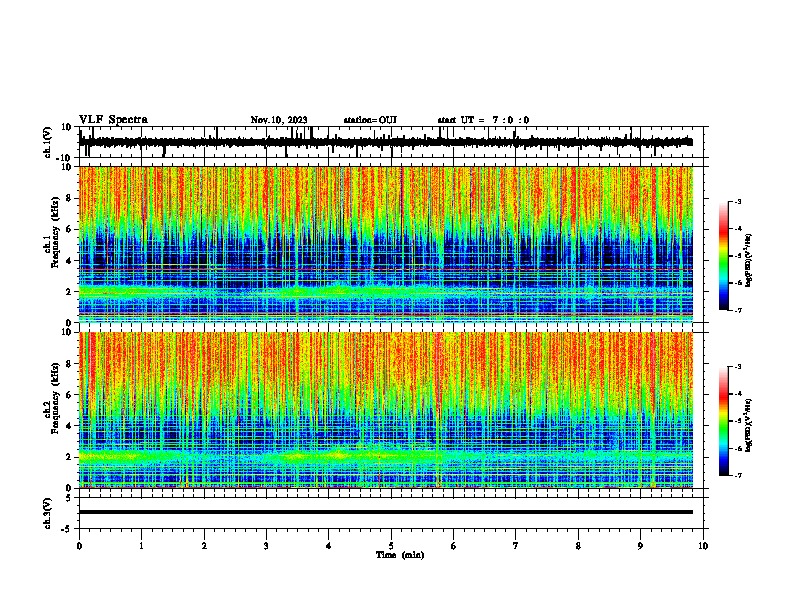Click the "4" kHz tick on ch.1 spectrogram
Viewport: 792px width, 612px height.
(x=69, y=261)
